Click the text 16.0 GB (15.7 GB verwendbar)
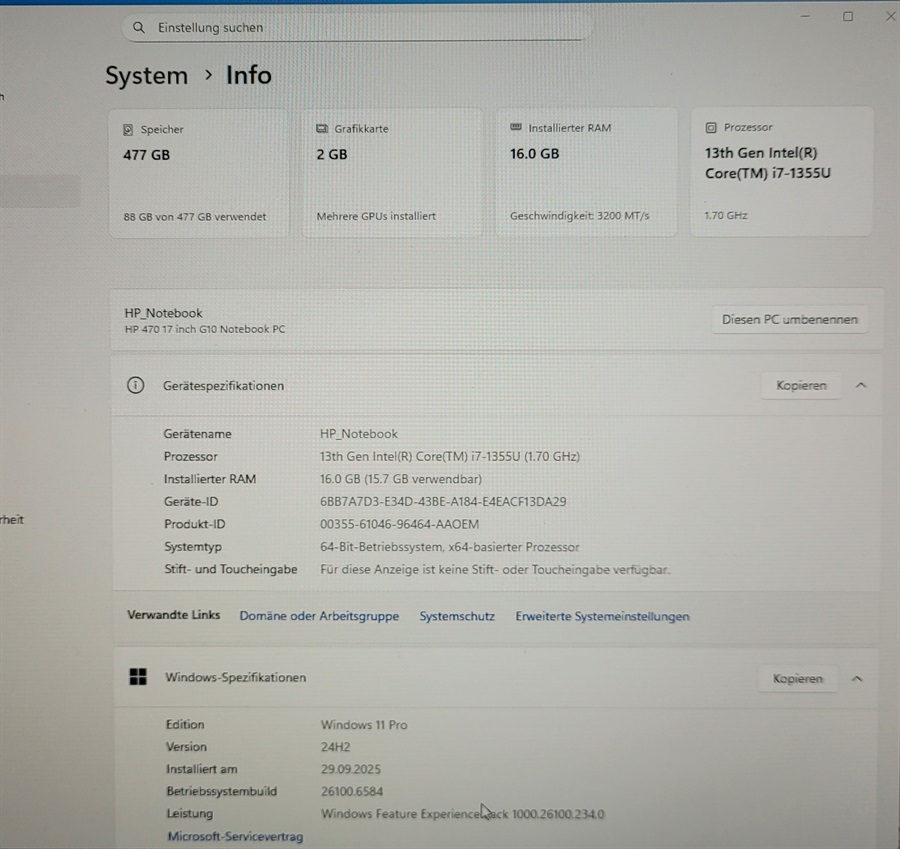Screen dimensions: 900x849 [x=401, y=479]
